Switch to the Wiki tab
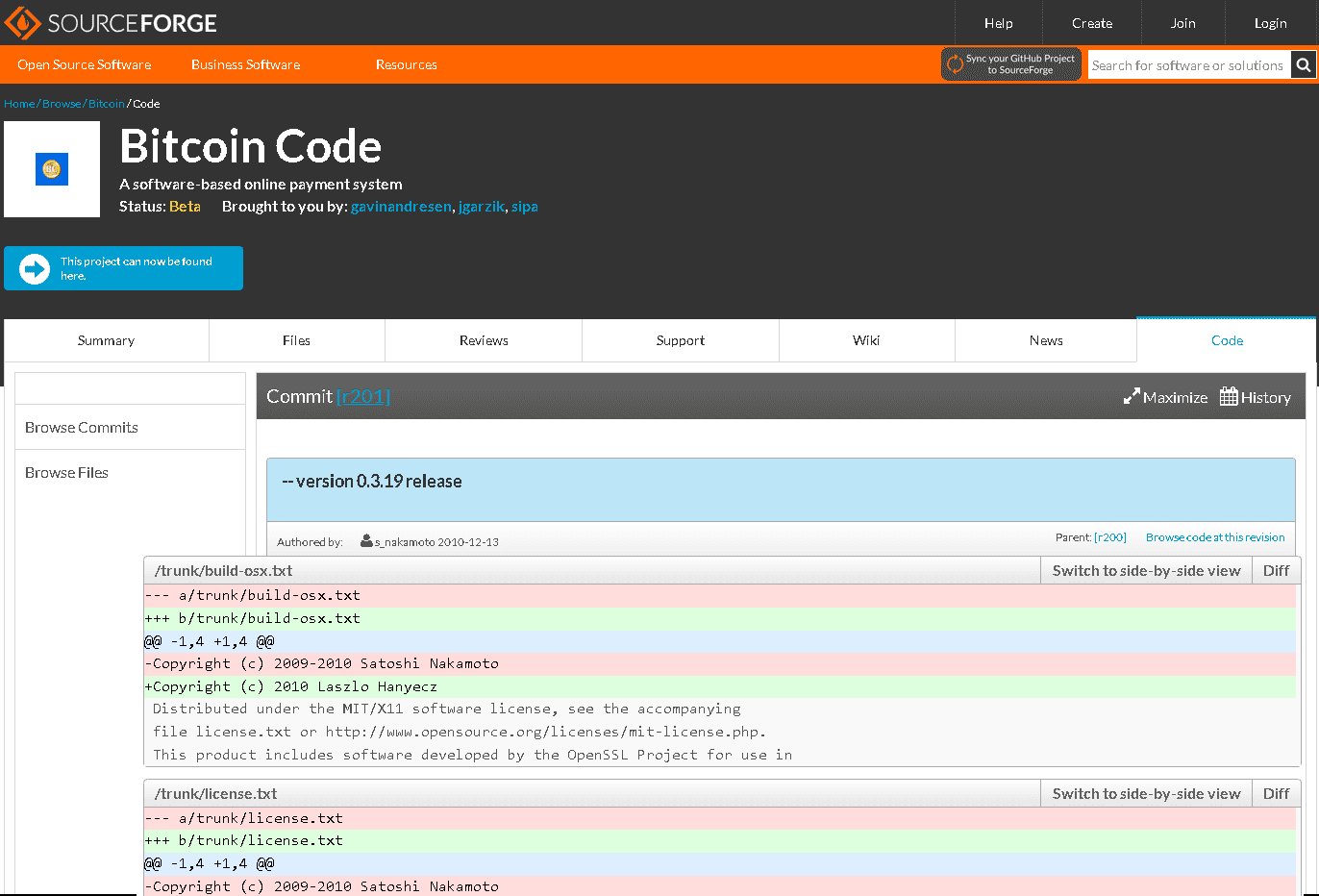The image size is (1319, 896). coord(866,340)
